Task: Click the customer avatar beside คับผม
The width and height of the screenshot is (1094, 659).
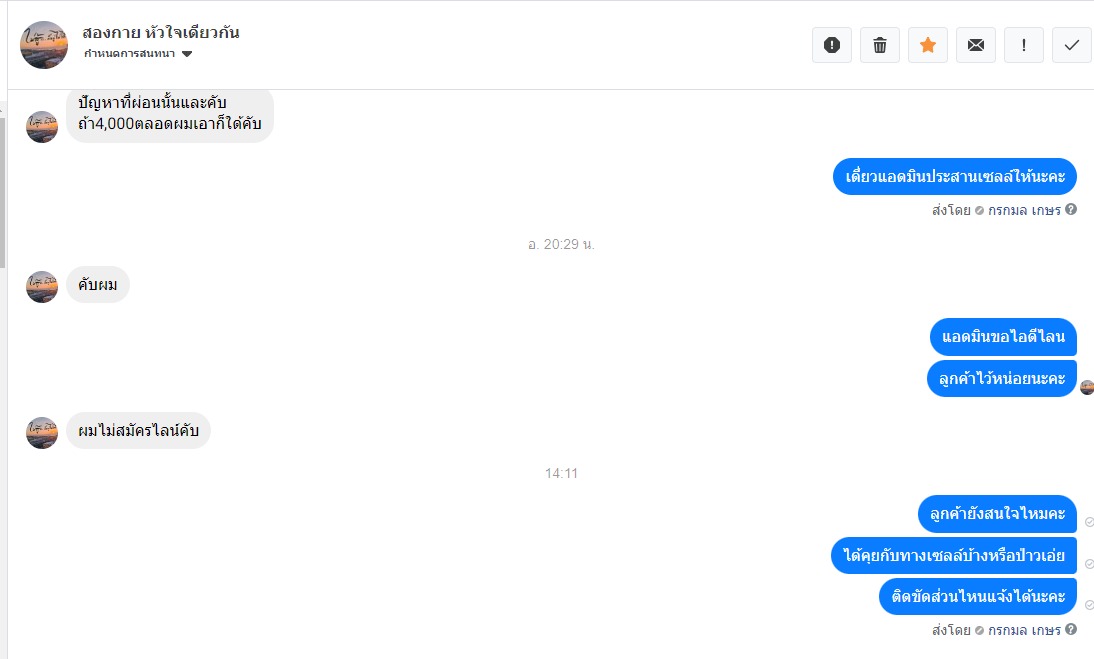Action: (42, 287)
